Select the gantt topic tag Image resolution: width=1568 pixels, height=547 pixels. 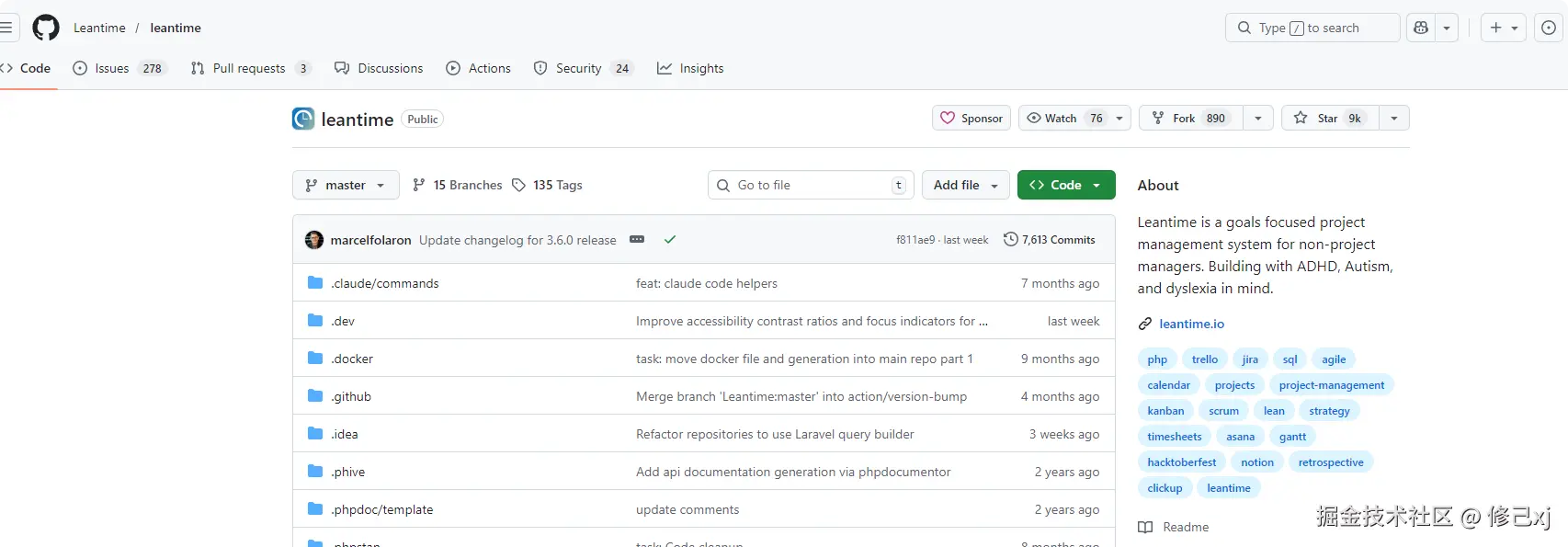1292,437
